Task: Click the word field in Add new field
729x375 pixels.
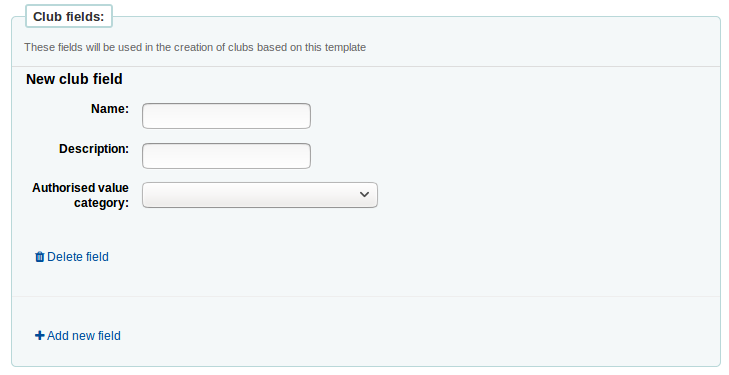Action: [x=109, y=336]
